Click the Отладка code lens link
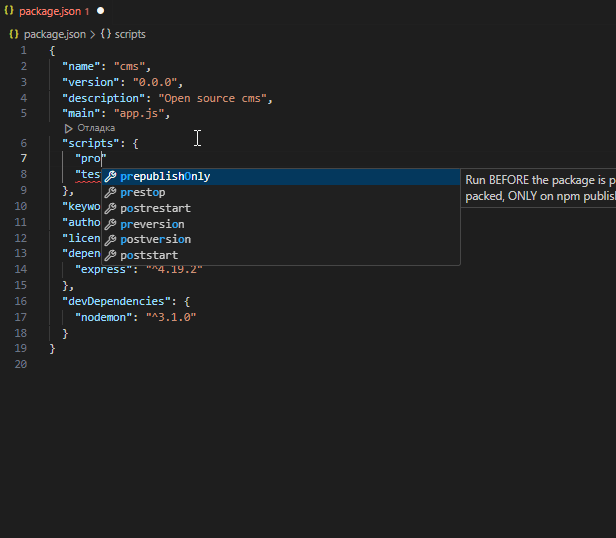 pos(96,128)
